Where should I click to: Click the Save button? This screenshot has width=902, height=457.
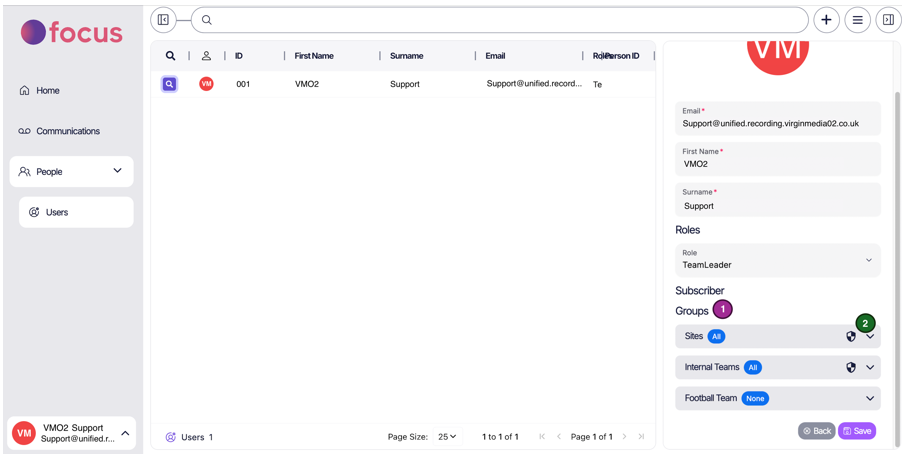(857, 431)
